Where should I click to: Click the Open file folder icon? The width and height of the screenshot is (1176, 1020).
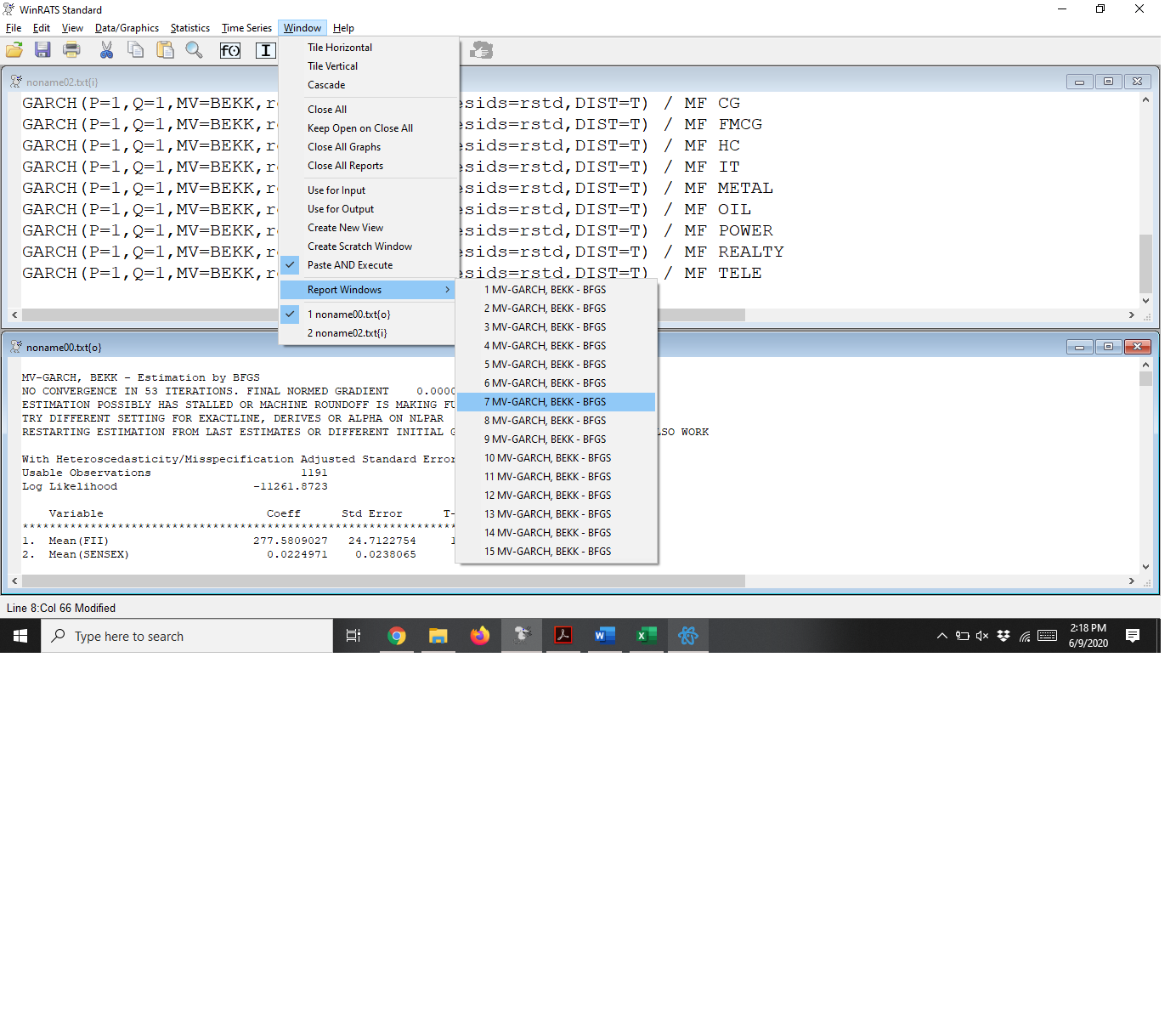[x=14, y=51]
